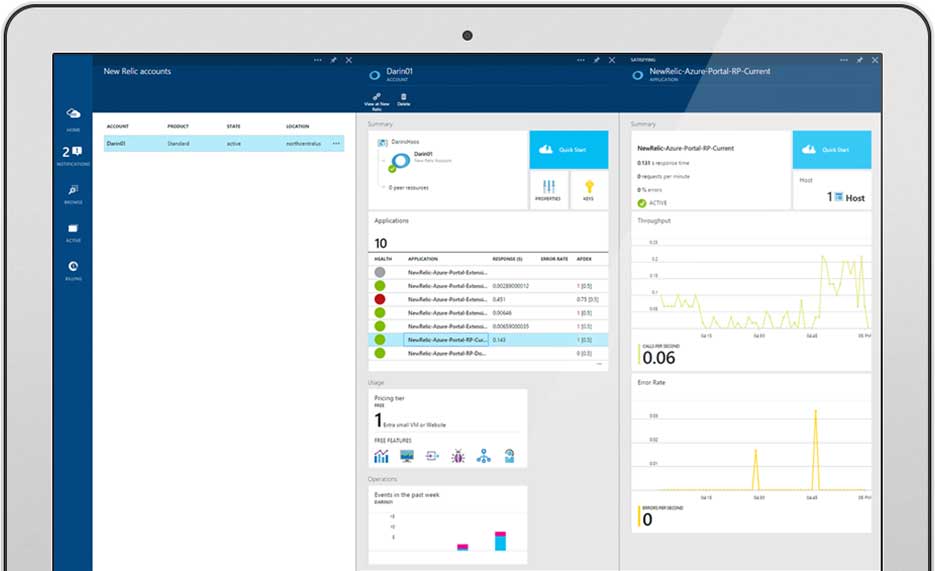This screenshot has height=571, width=935.
Task: Select the NewRelic-Azure-Portal-RP-Cur... application row
Action: pyautogui.click(x=488, y=340)
